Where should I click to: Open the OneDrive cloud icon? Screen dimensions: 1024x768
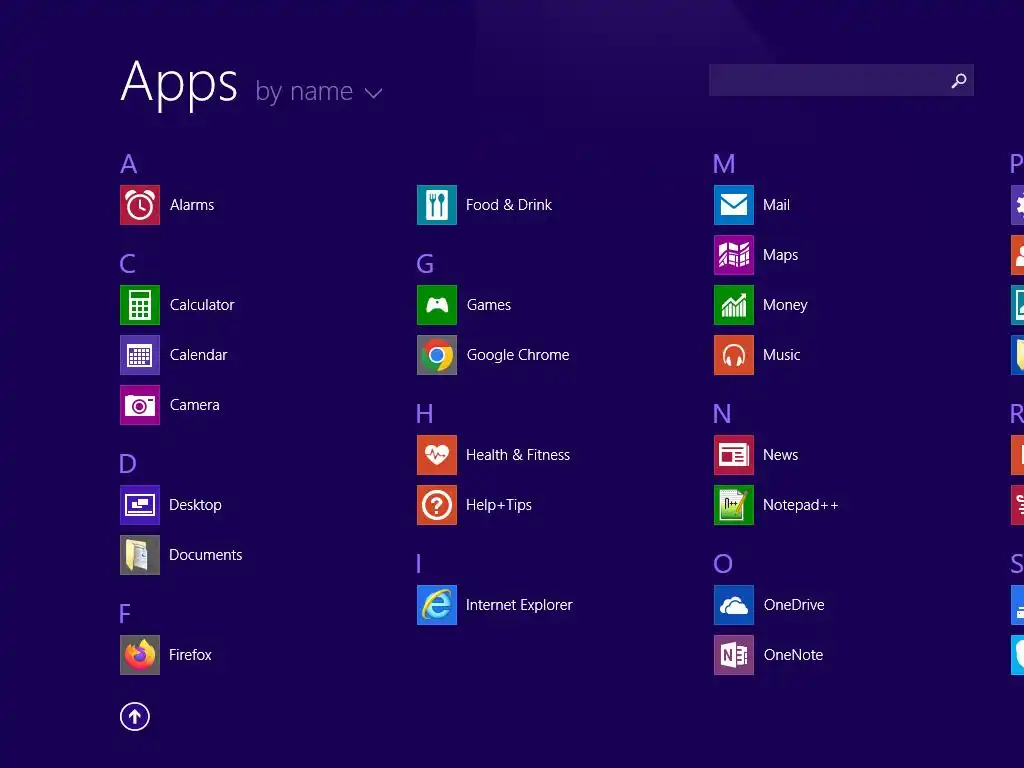tap(734, 605)
